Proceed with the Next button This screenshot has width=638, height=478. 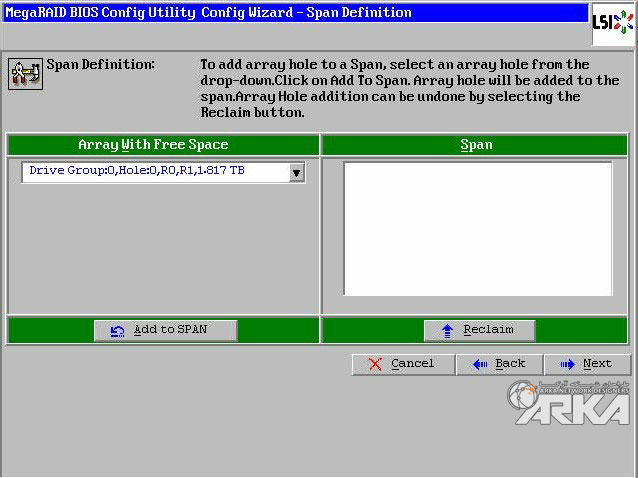592,364
